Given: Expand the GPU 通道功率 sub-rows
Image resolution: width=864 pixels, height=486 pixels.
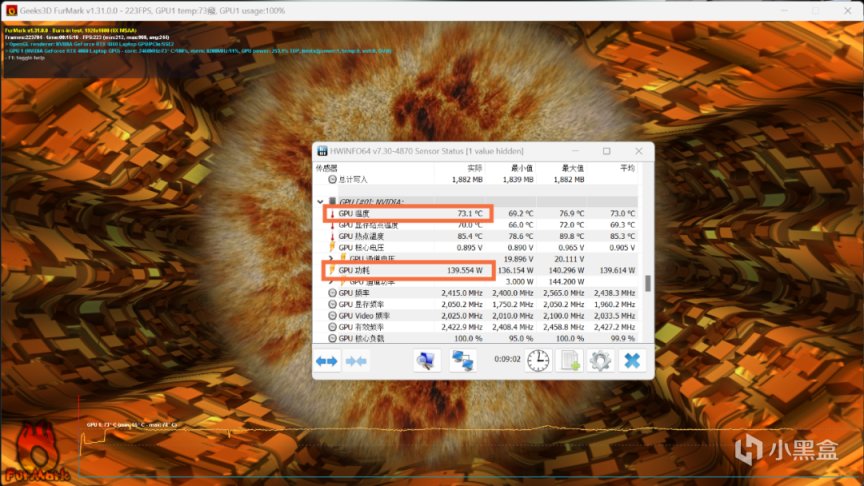Looking at the screenshot, I should click(331, 282).
